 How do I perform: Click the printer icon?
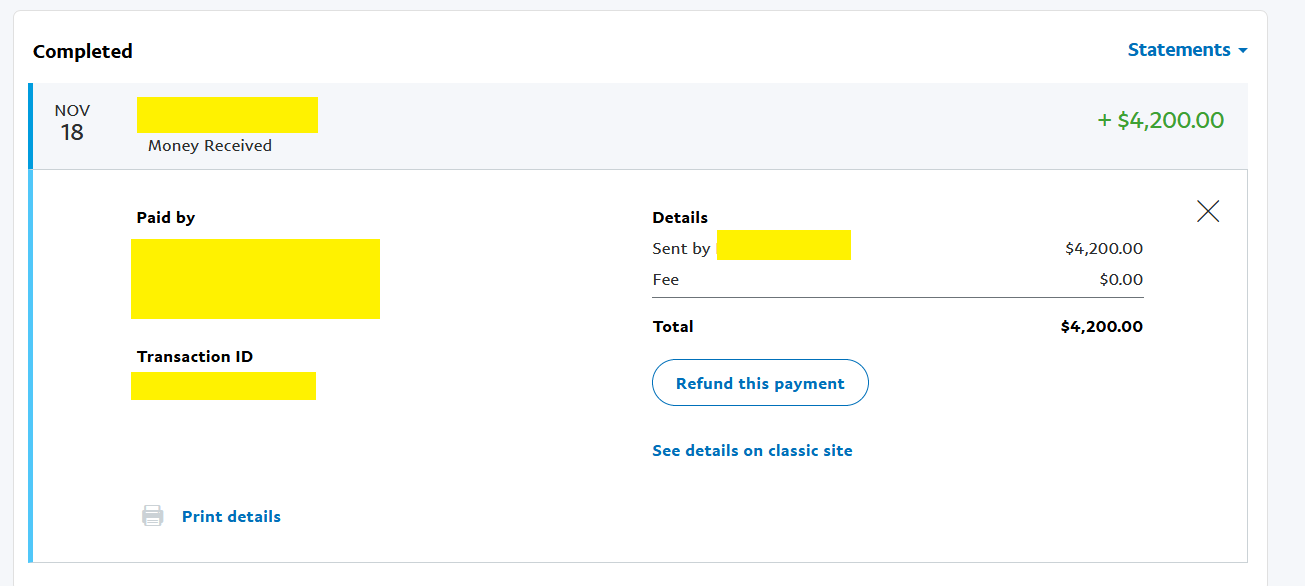152,516
